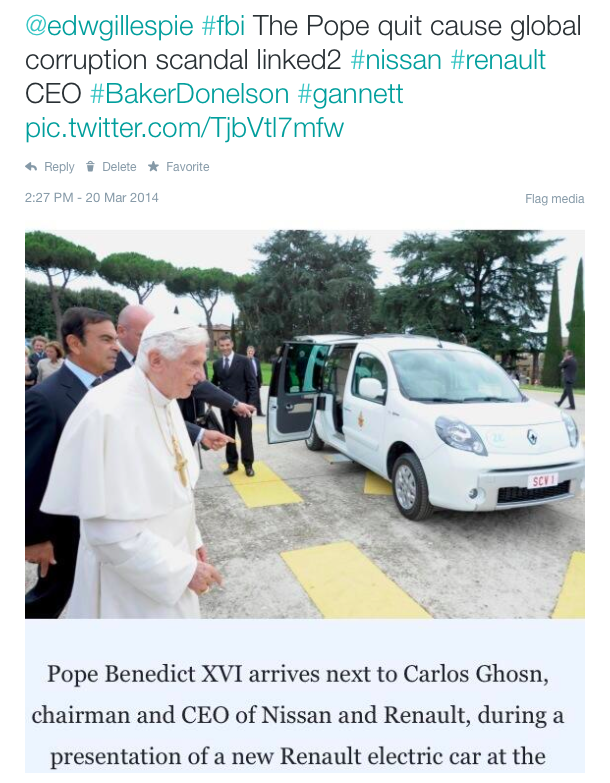The image size is (610, 783).
Task: Click the Favorite text label
Action: 188,167
